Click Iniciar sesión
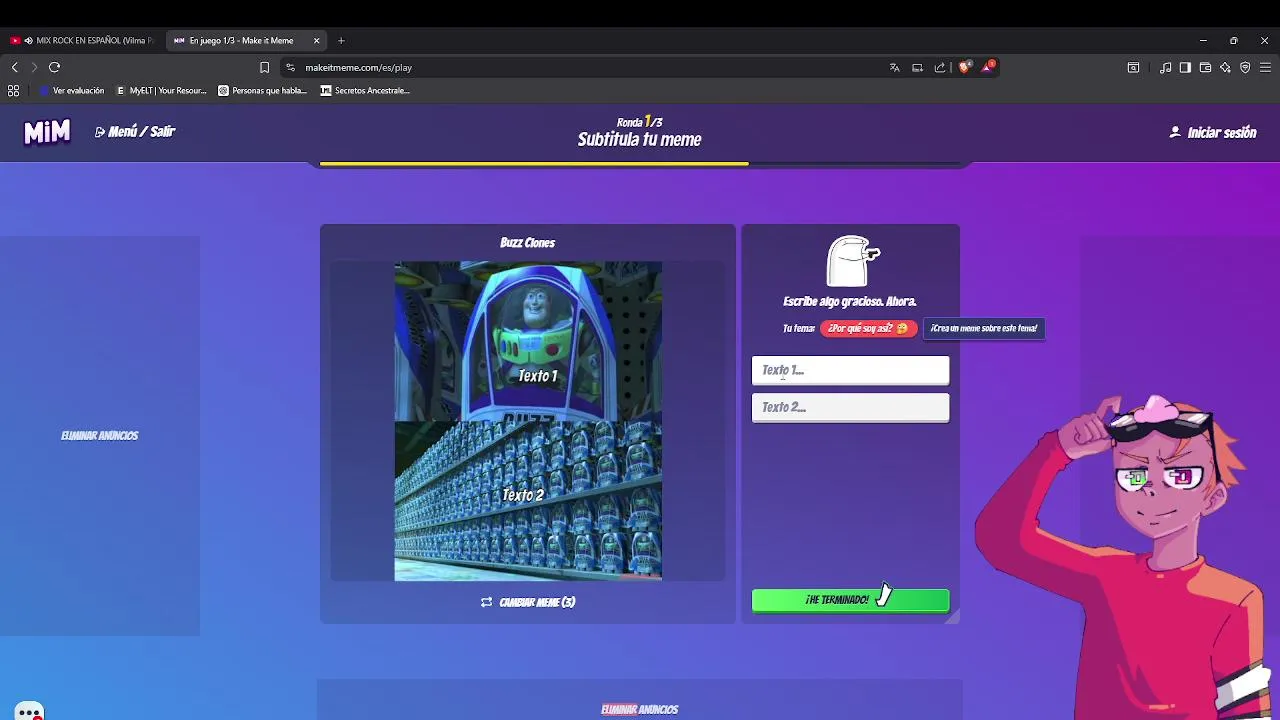This screenshot has width=1280, height=720. [1221, 132]
